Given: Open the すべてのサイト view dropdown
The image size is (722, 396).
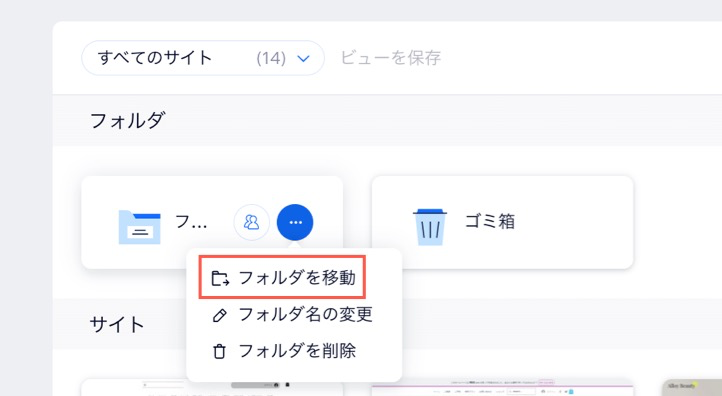Looking at the screenshot, I should [x=203, y=58].
